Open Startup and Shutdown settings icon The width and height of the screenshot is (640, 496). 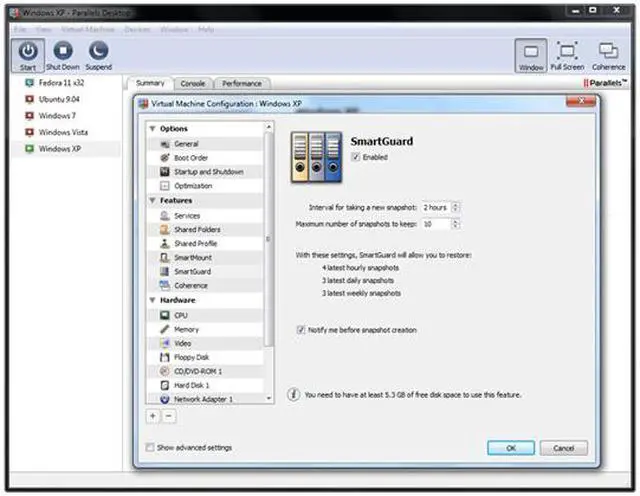(165, 172)
